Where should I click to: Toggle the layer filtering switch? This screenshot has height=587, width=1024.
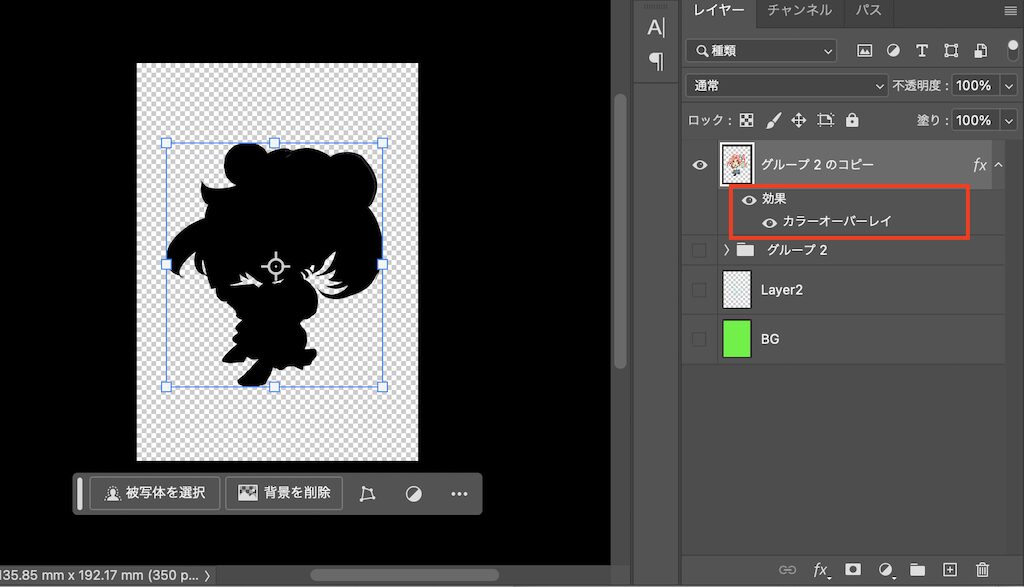(1012, 50)
